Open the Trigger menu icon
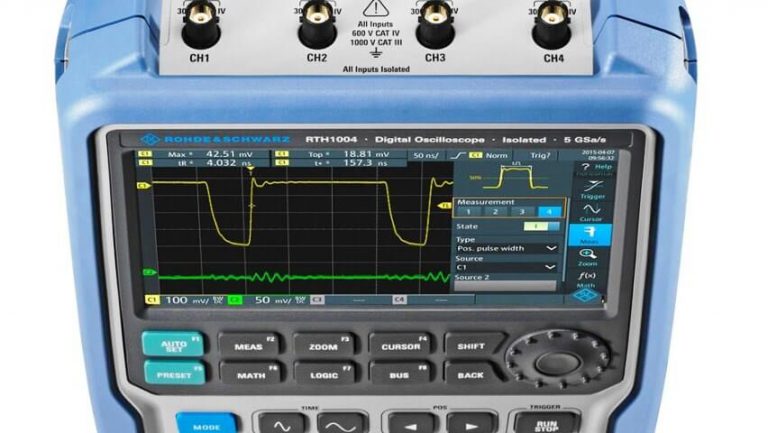This screenshot has width=768, height=433. [593, 190]
